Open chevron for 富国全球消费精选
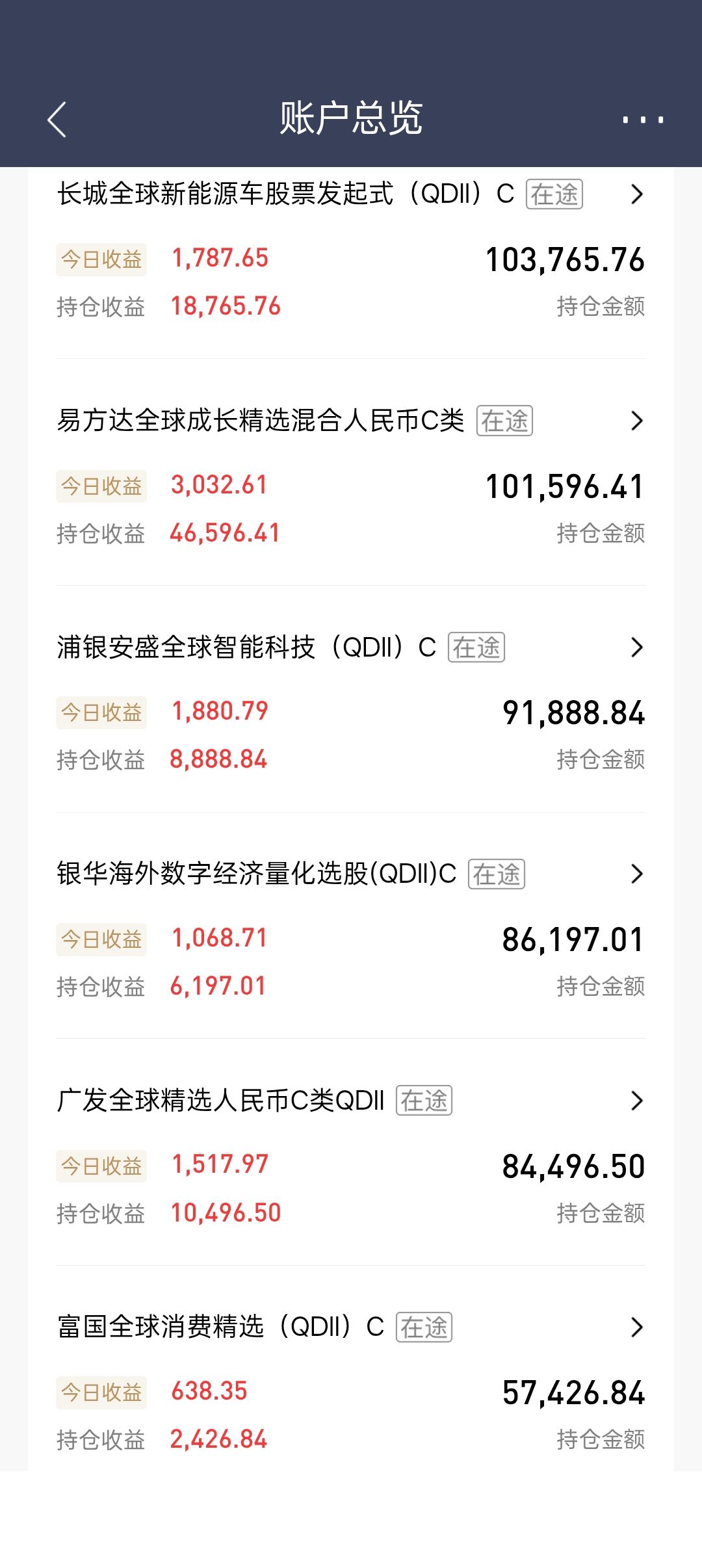The image size is (702, 1568). tap(636, 1327)
